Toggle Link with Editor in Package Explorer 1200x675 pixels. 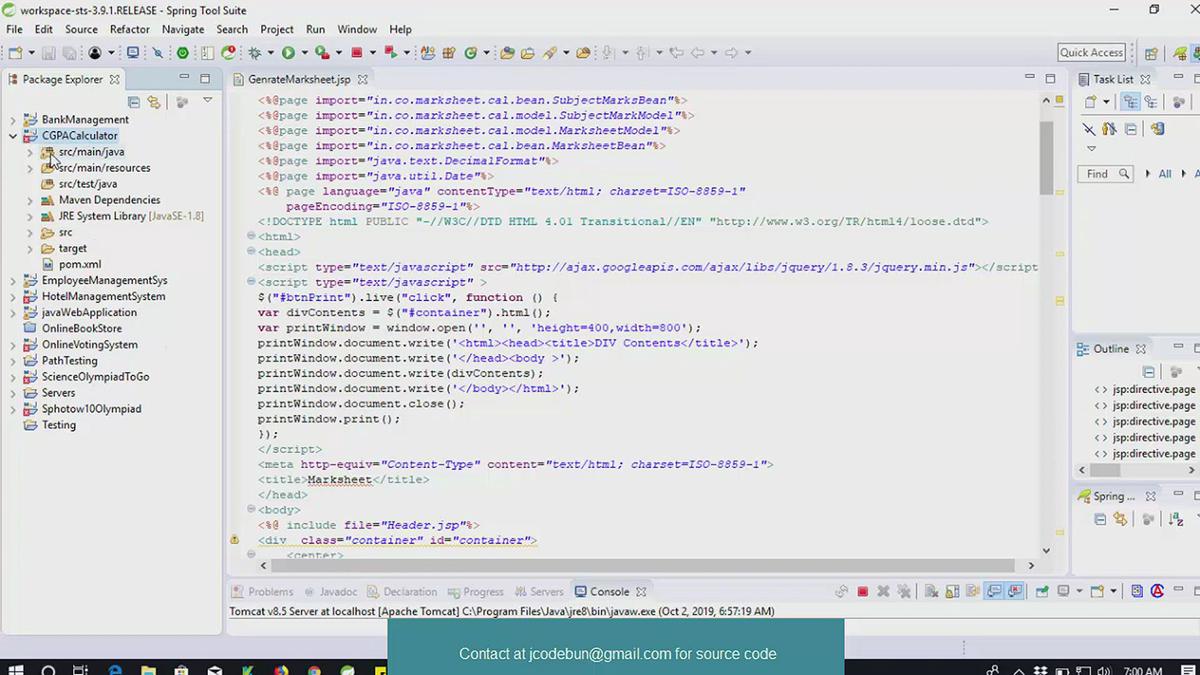click(154, 101)
